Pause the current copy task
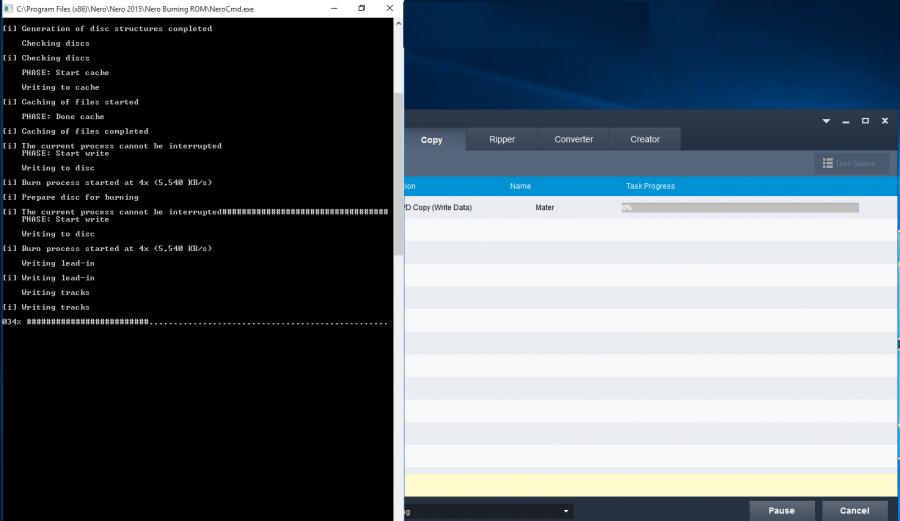 [781, 510]
